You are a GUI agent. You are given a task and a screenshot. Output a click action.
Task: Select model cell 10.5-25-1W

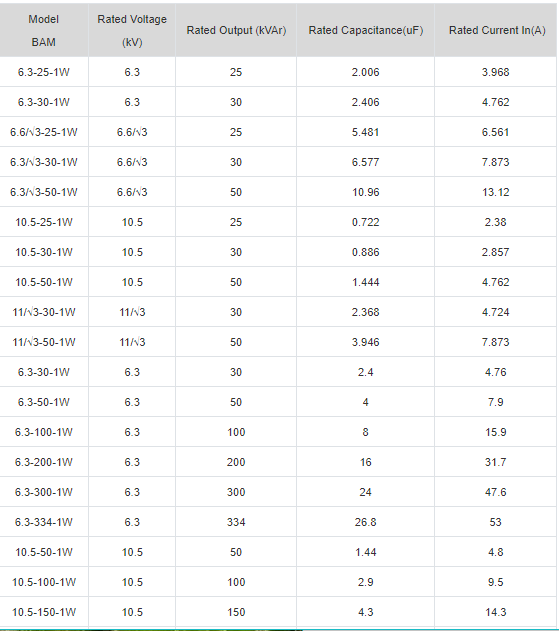click(x=43, y=222)
